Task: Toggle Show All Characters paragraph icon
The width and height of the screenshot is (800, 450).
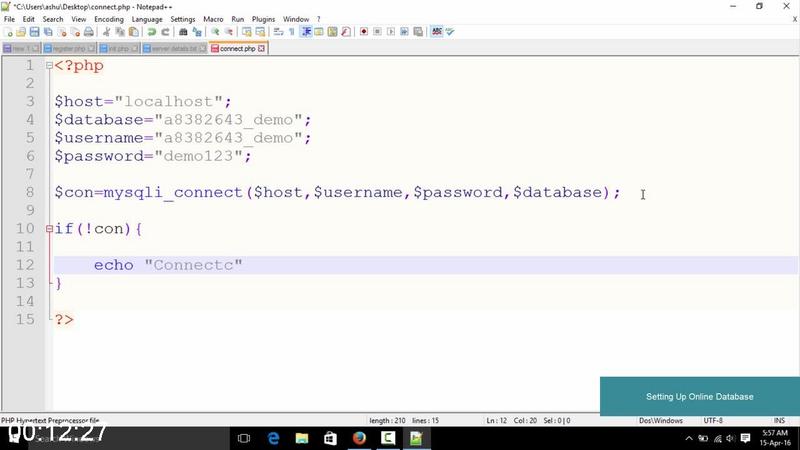Action: point(291,32)
